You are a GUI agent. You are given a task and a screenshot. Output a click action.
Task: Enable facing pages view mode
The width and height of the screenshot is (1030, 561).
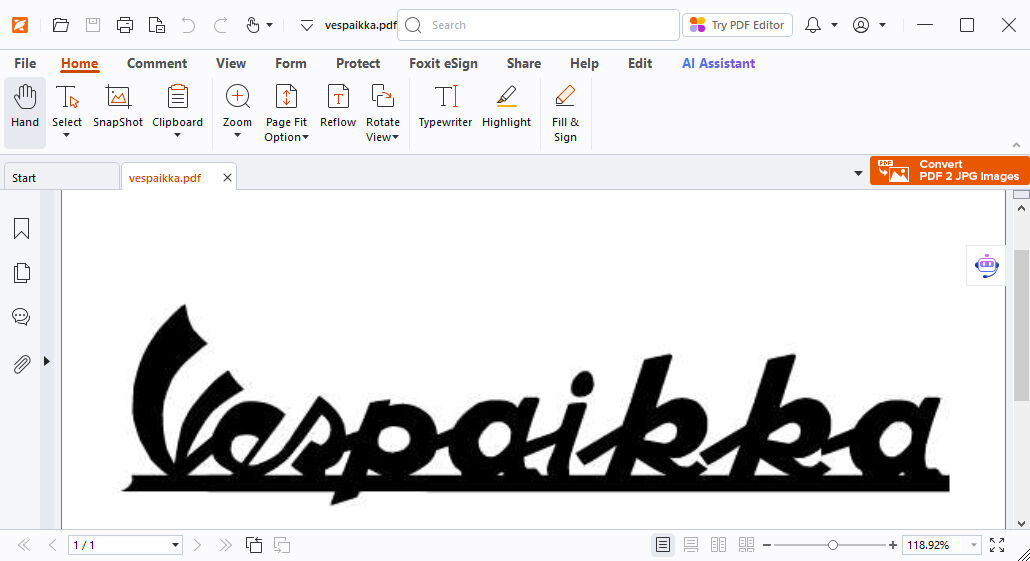pos(719,545)
